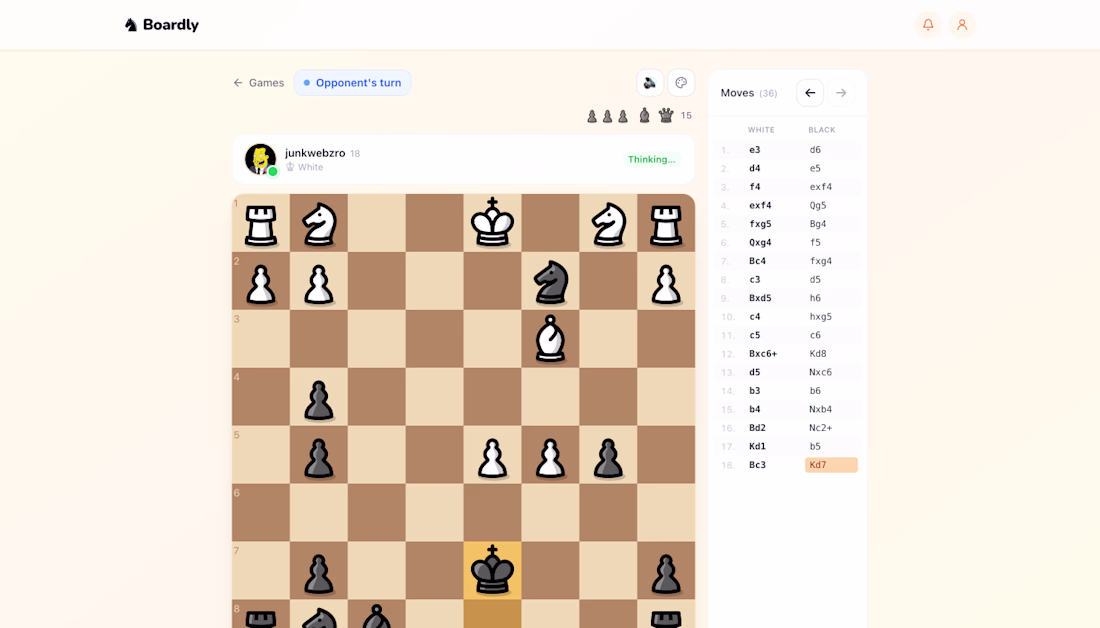Viewport: 1100px width, 628px height.
Task: Open the user profile icon
Action: pos(962,25)
